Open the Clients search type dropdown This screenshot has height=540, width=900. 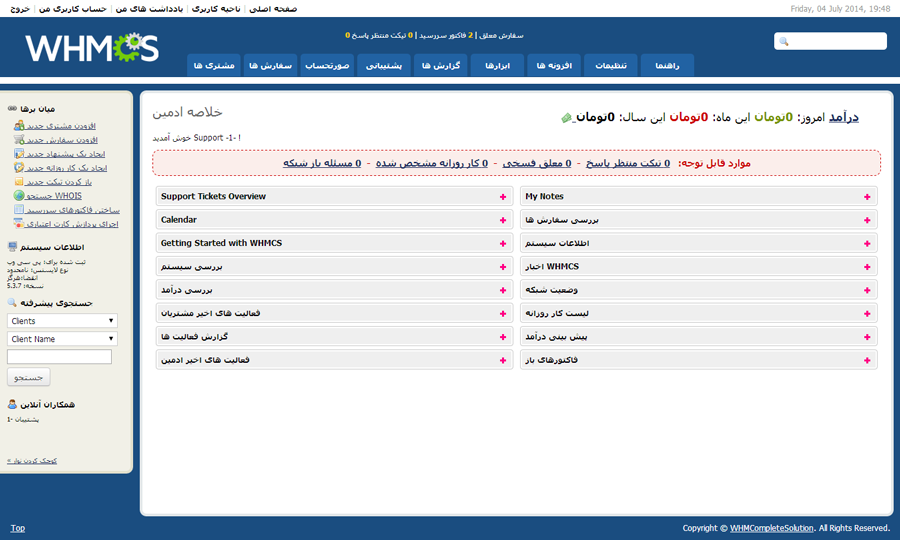[x=62, y=321]
